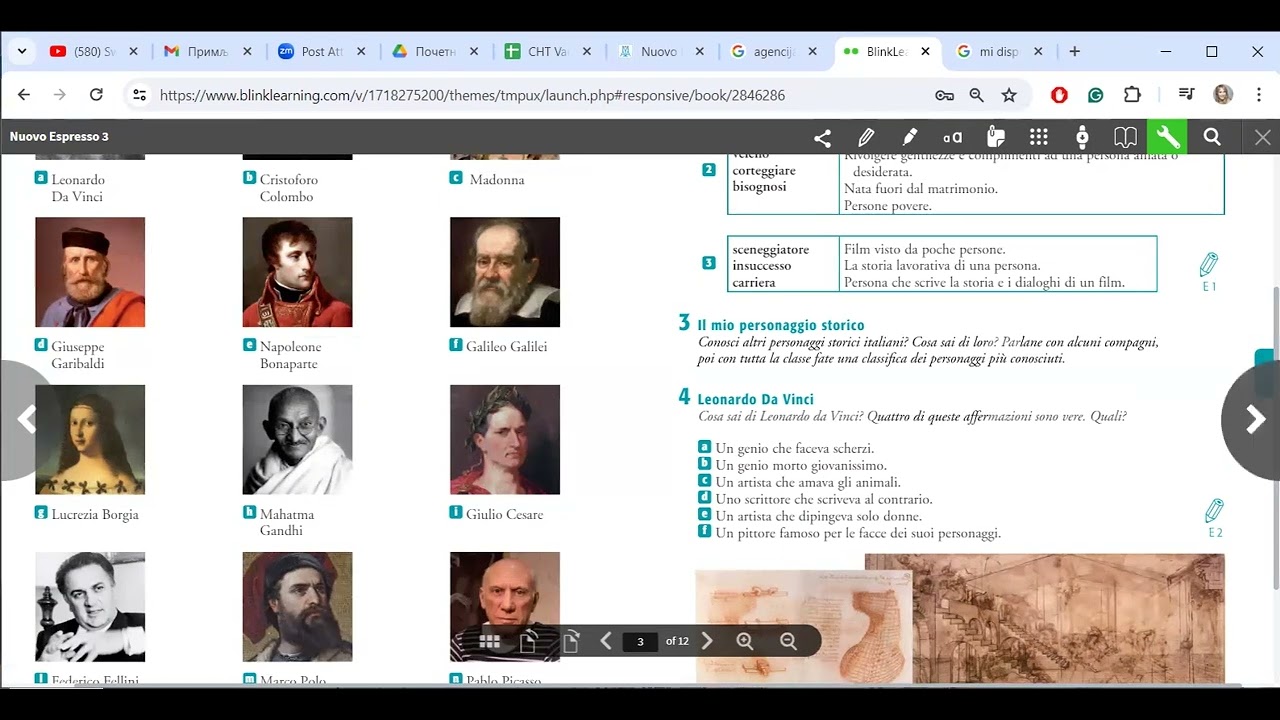Screen dimensions: 1280x720
Task: Go to next page in page bar
Action: [x=707, y=641]
